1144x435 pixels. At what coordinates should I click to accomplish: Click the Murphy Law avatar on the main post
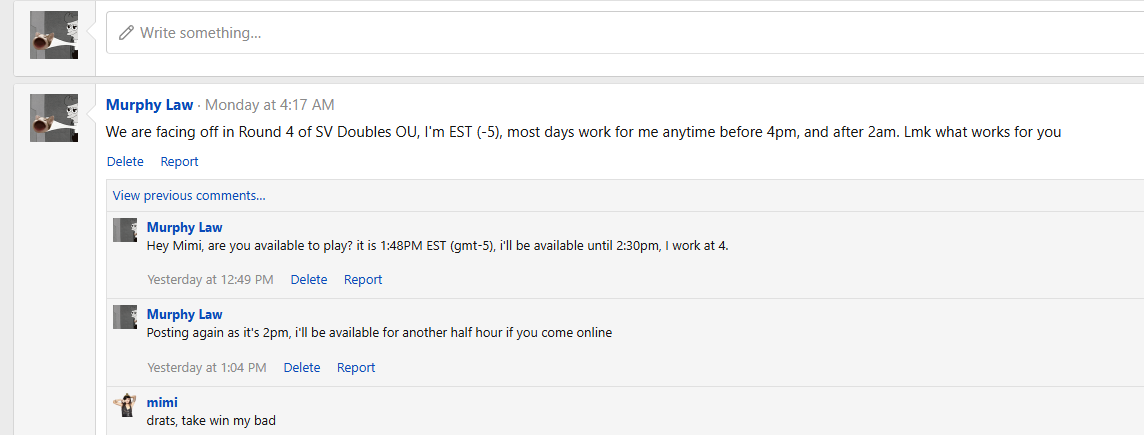pyautogui.click(x=54, y=118)
